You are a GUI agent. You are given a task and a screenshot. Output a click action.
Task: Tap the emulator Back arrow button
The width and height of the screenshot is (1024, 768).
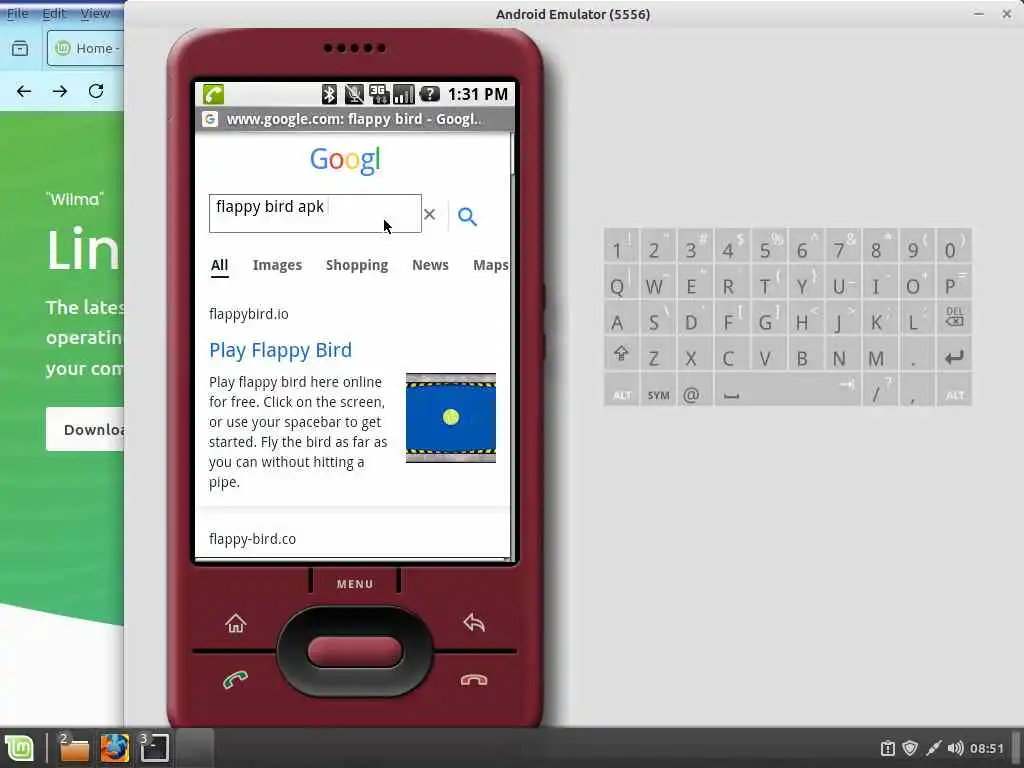pos(474,622)
